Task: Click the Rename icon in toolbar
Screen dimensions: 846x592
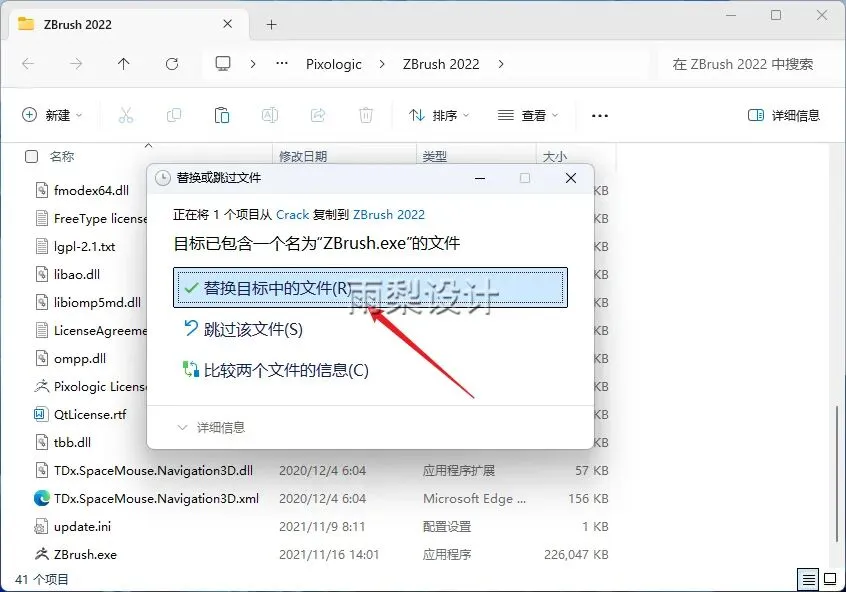Action: [x=270, y=115]
